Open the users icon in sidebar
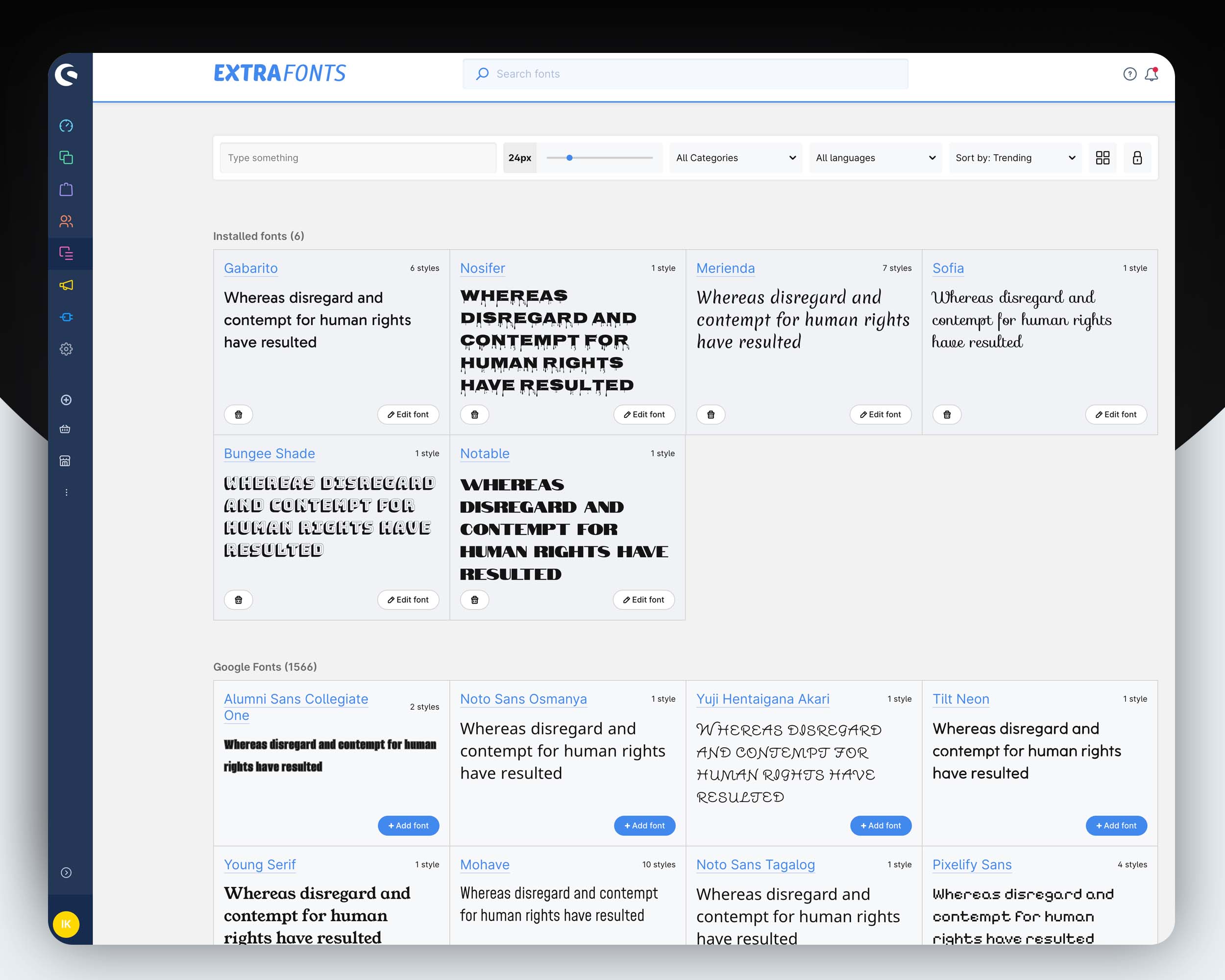Screen dimensions: 1225x980 pos(66,221)
